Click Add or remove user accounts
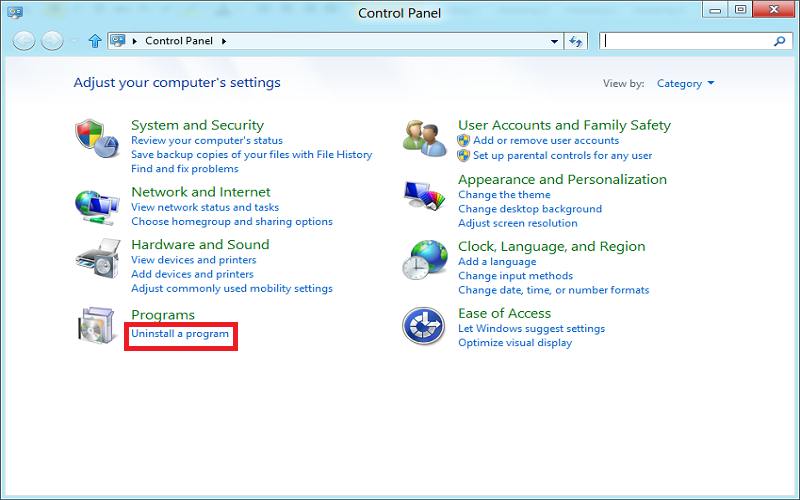The height and width of the screenshot is (500, 800). pyautogui.click(x=546, y=140)
